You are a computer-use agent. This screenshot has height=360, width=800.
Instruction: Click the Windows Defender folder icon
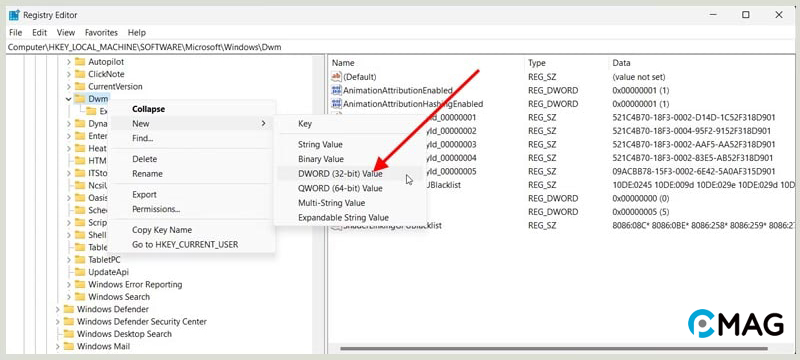click(68, 309)
